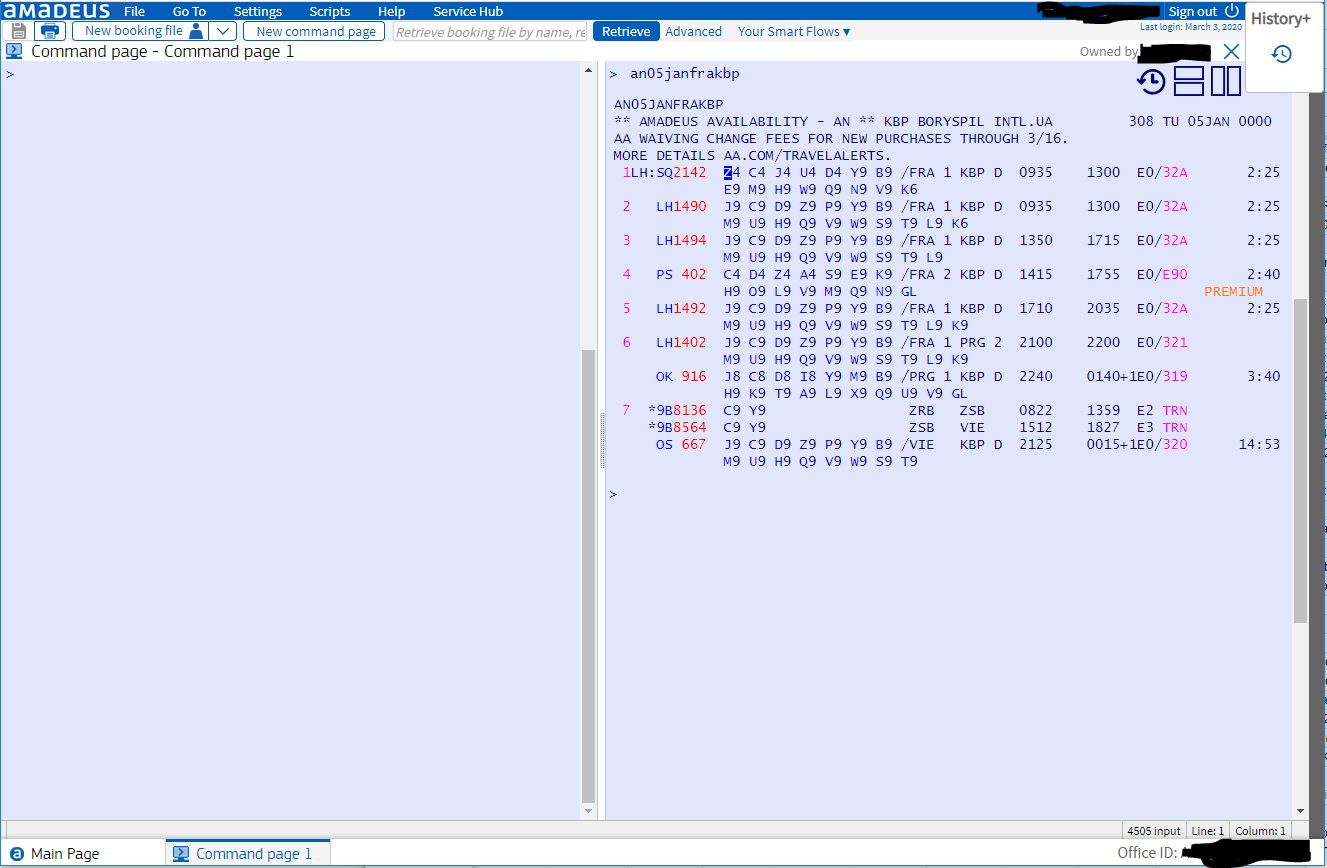Click the Line: 1 status bar entry
The height and width of the screenshot is (868, 1327).
tap(1207, 831)
